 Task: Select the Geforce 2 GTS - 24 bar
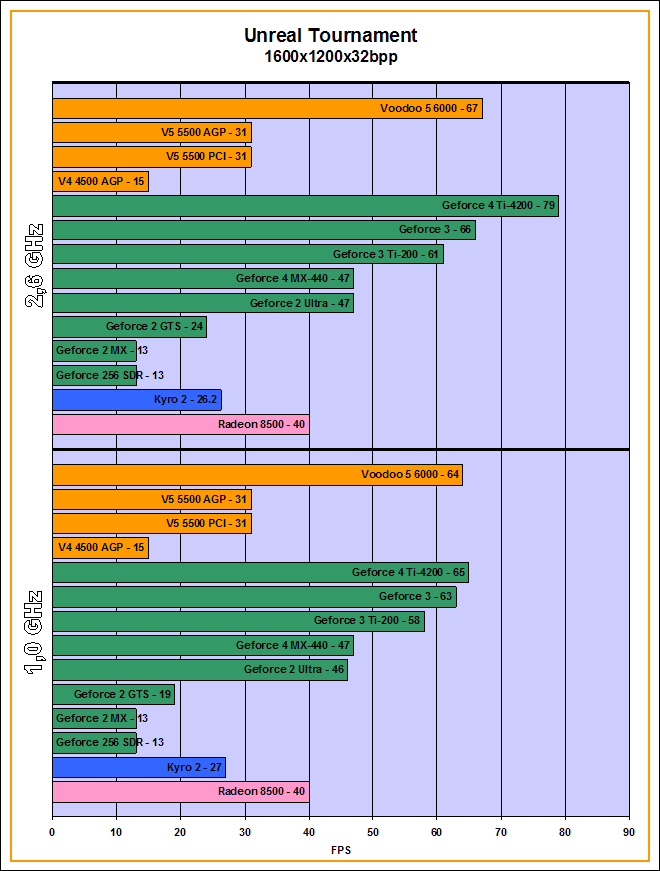click(x=129, y=327)
